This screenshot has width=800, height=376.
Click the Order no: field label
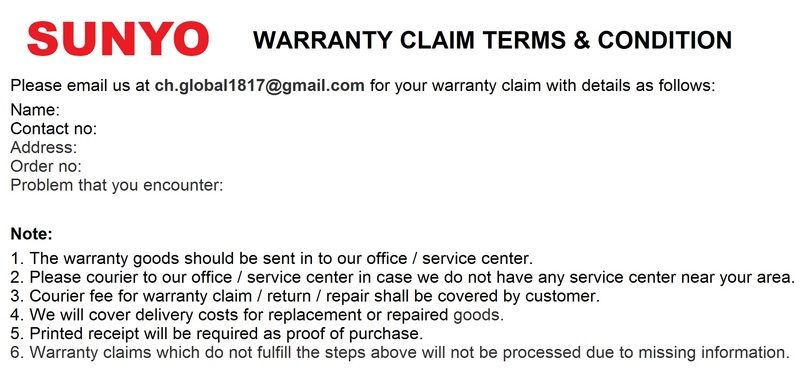pos(46,166)
